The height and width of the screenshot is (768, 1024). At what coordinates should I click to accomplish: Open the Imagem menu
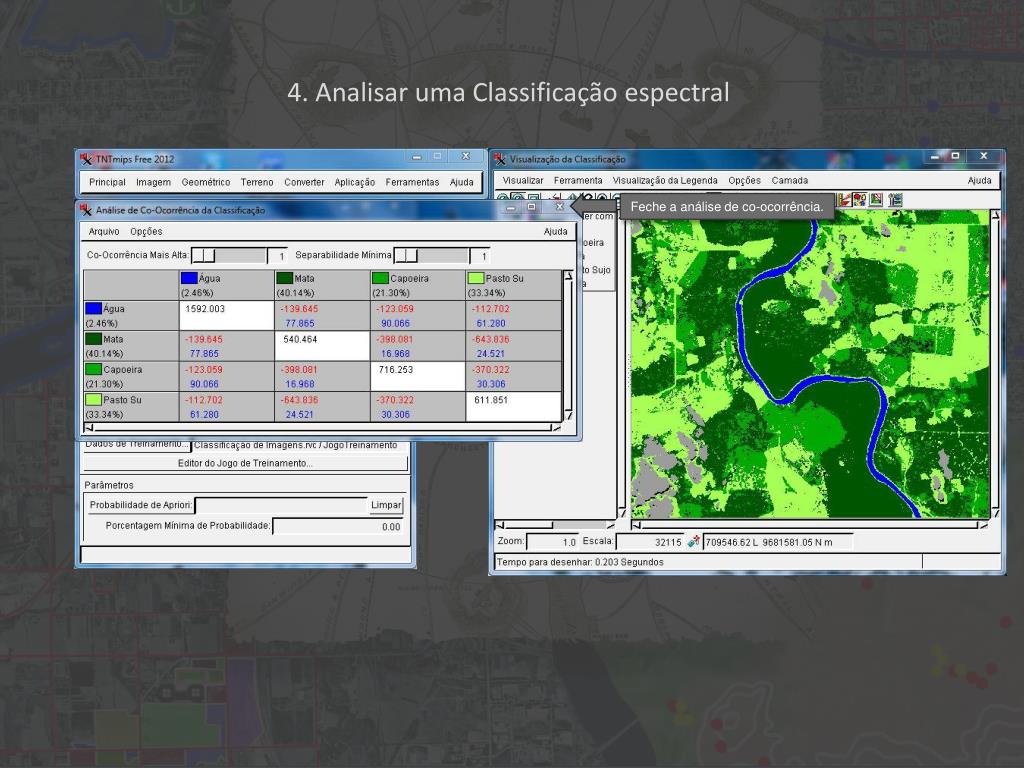[153, 182]
